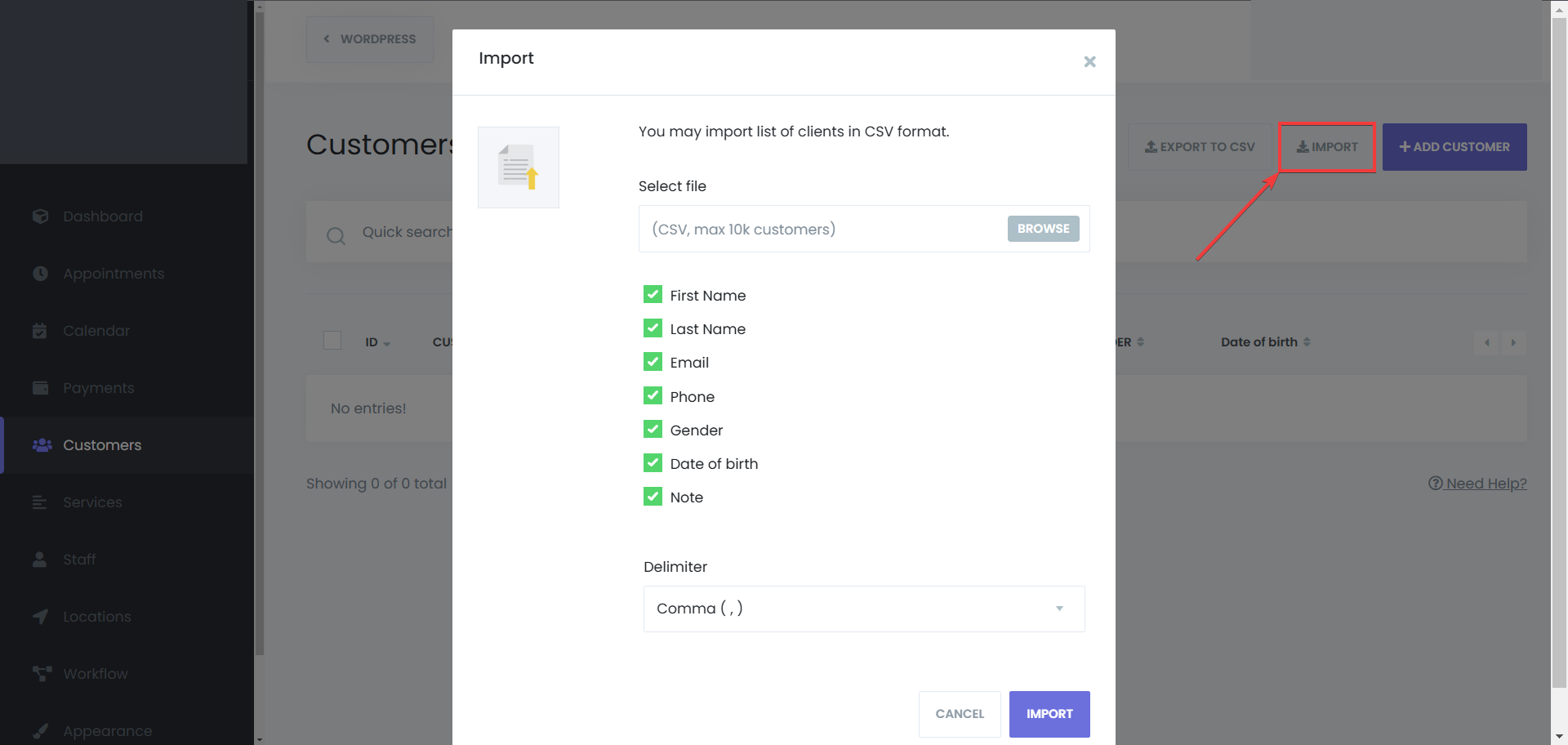The width and height of the screenshot is (1568, 745).
Task: Open the Delimiter Comma dropdown
Action: [x=864, y=609]
